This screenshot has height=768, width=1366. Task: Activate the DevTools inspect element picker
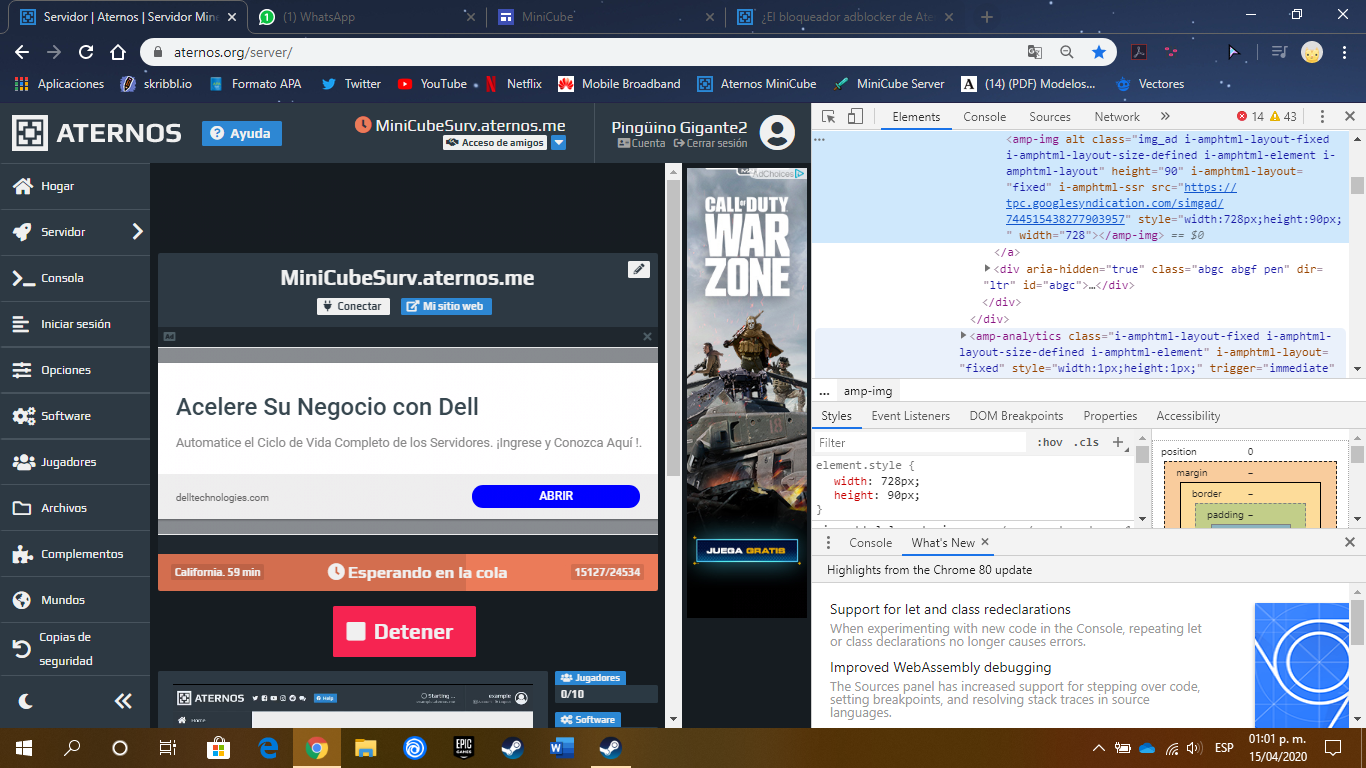pyautogui.click(x=830, y=117)
